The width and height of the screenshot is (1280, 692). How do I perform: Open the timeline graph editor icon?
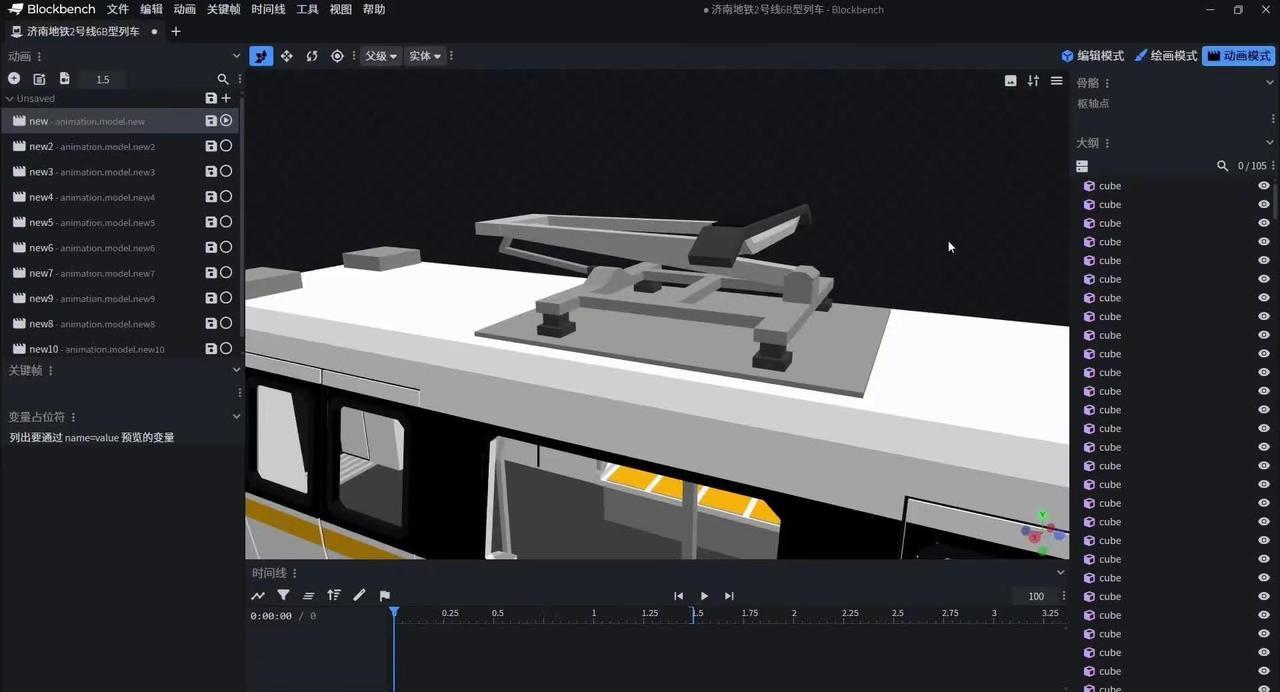click(258, 595)
